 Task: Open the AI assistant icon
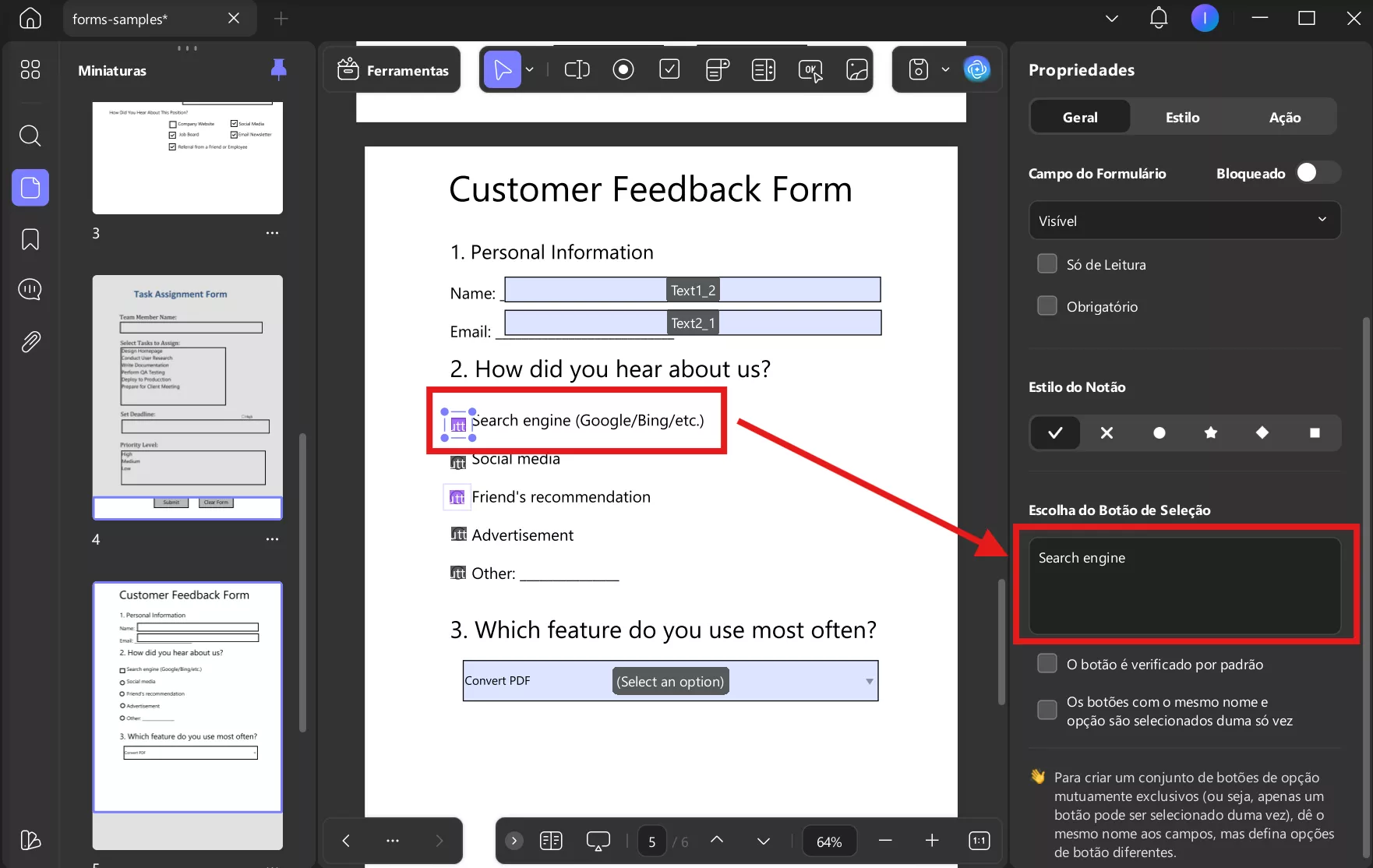click(x=976, y=70)
